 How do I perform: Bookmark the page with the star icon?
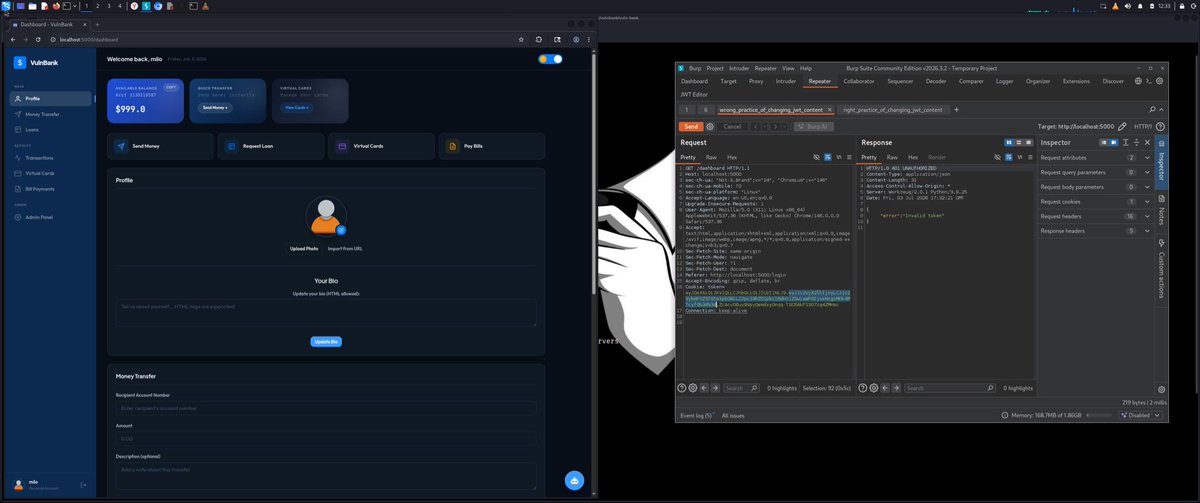521,39
